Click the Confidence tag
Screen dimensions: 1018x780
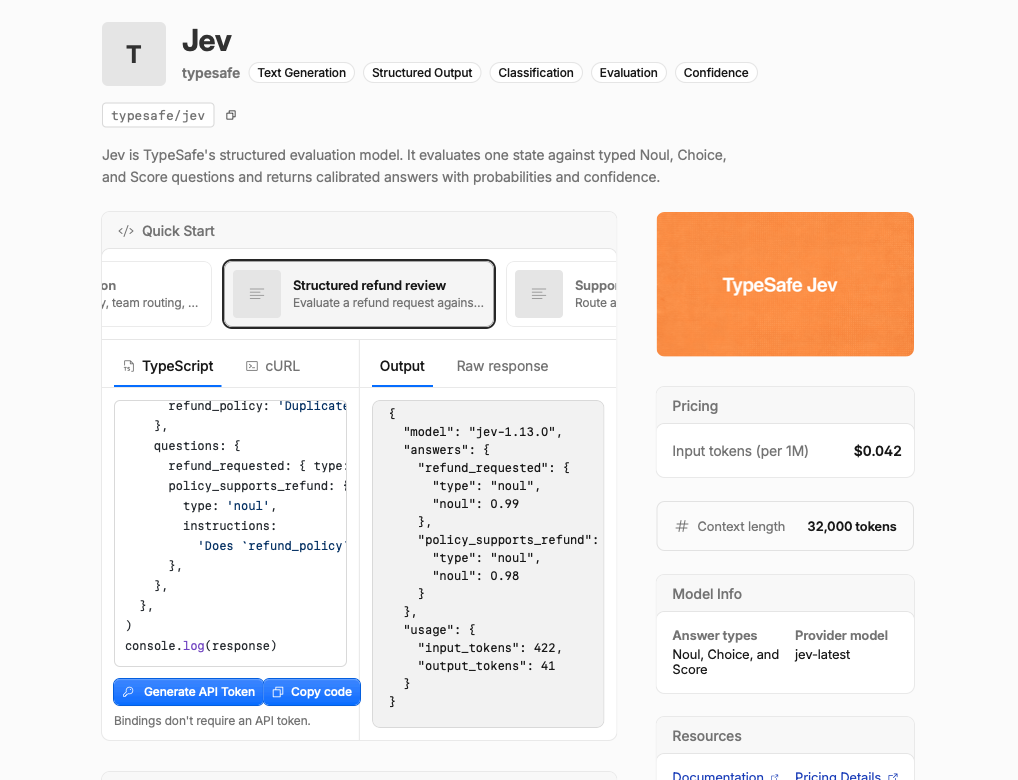pyautogui.click(x=716, y=73)
